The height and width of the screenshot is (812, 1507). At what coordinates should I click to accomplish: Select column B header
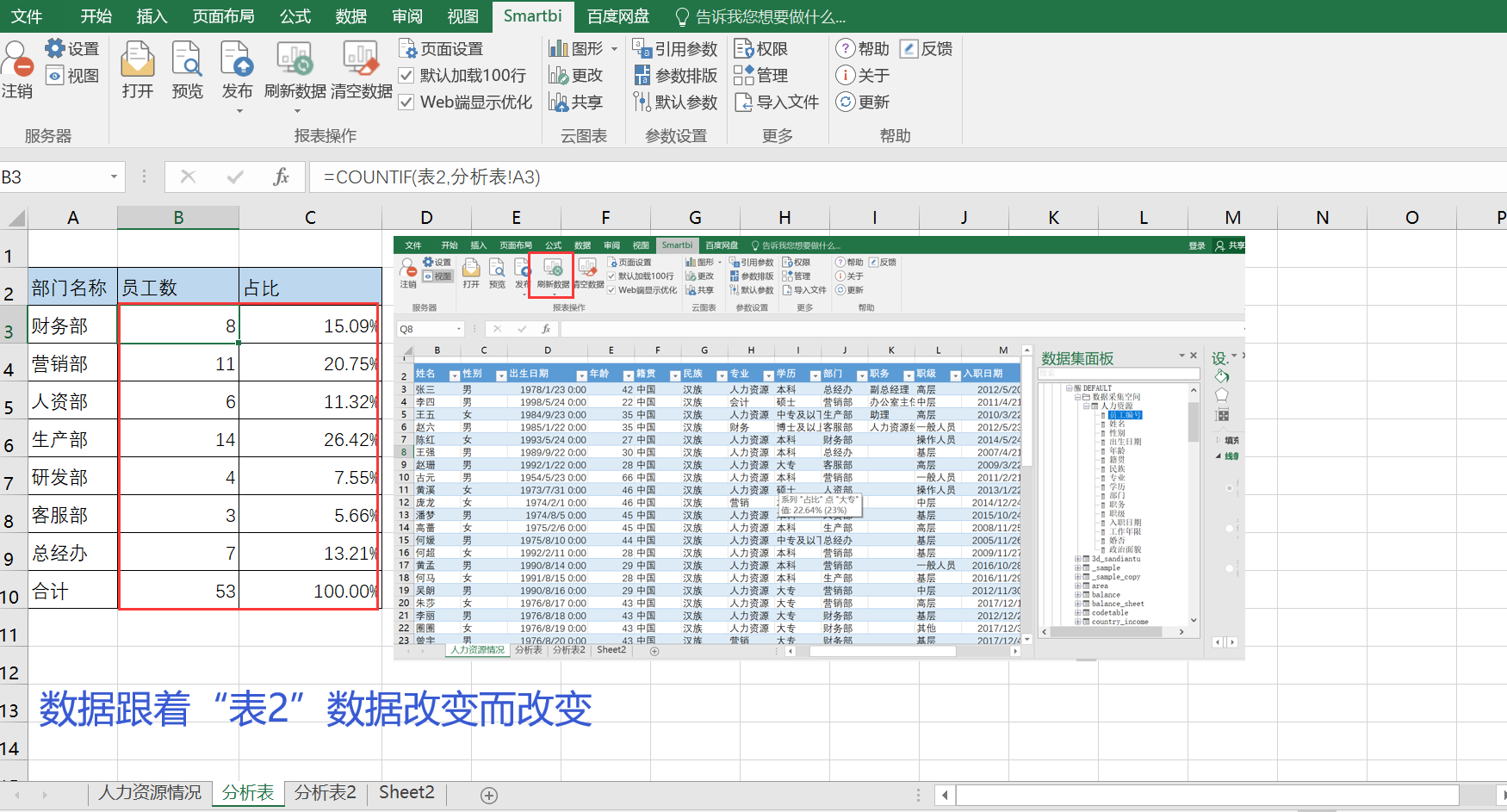click(x=178, y=218)
